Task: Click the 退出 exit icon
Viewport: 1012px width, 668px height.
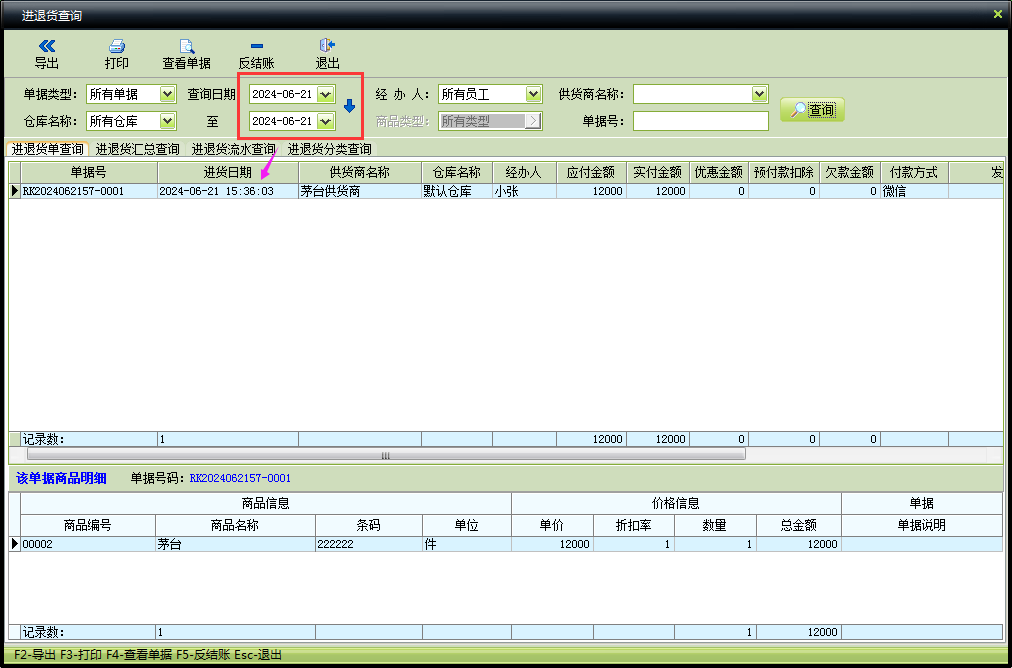Action: [327, 47]
